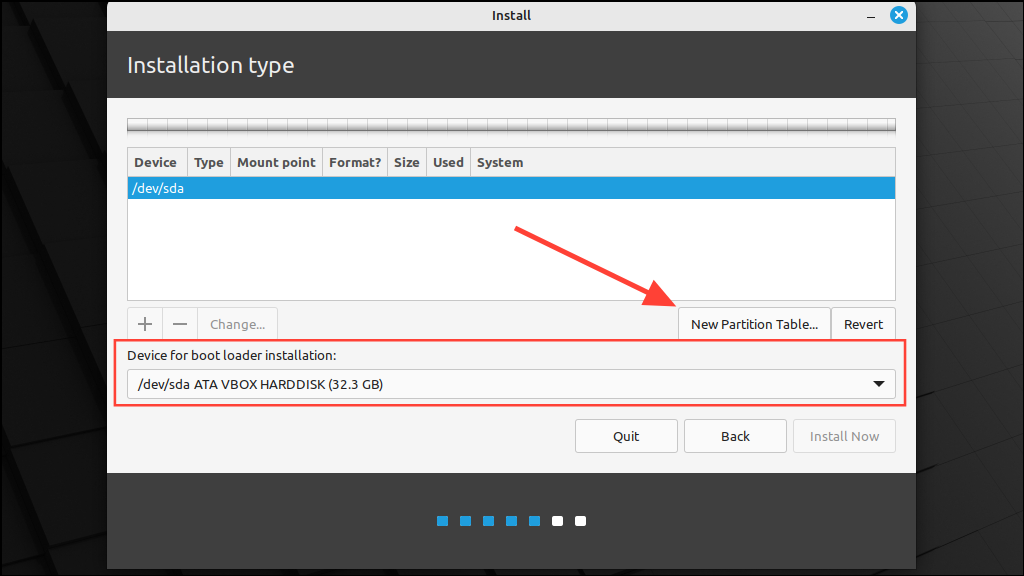Screen dimensions: 1024x576
Task: Go Back to the previous step
Action: 735,436
